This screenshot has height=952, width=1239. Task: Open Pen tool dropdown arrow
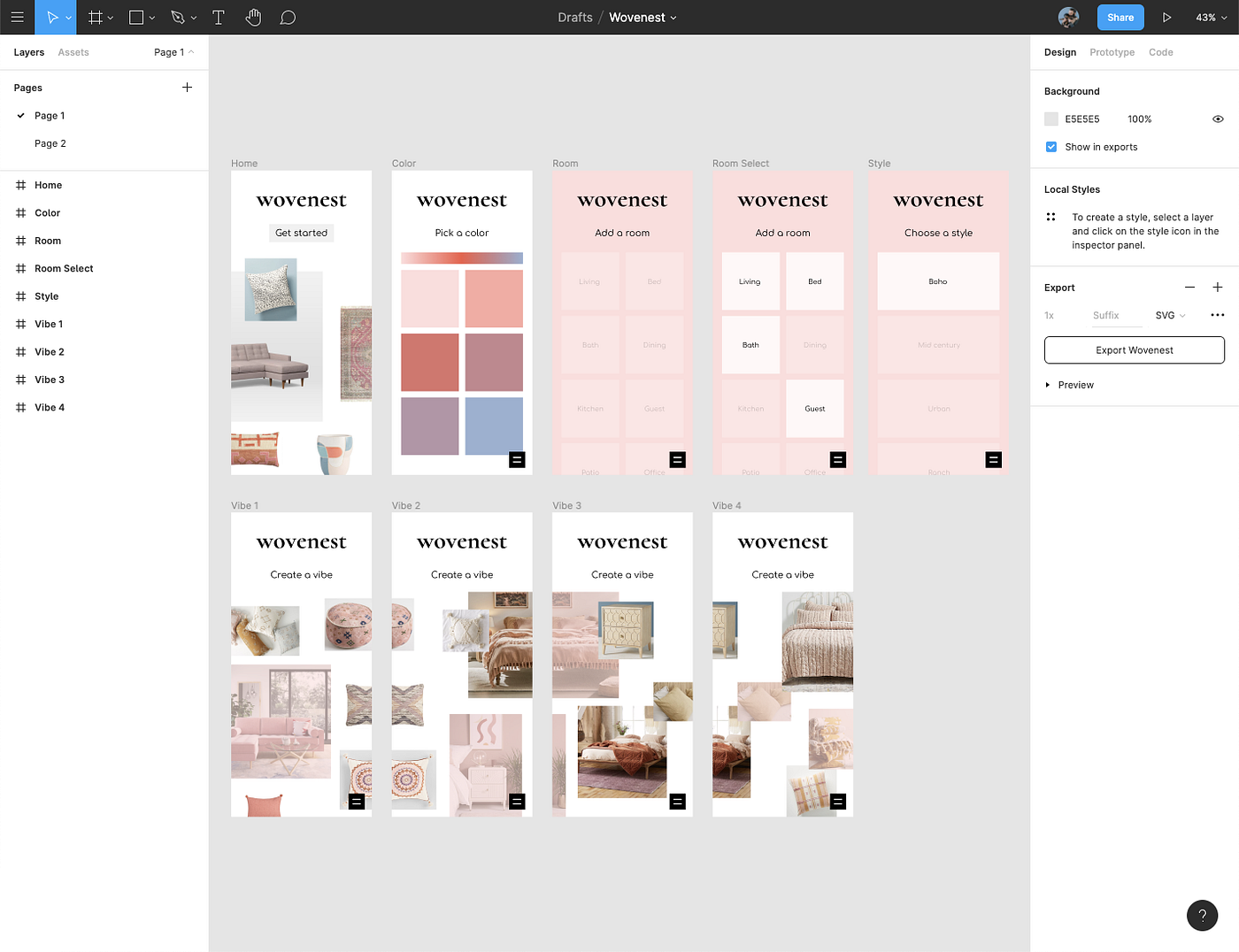(x=194, y=18)
